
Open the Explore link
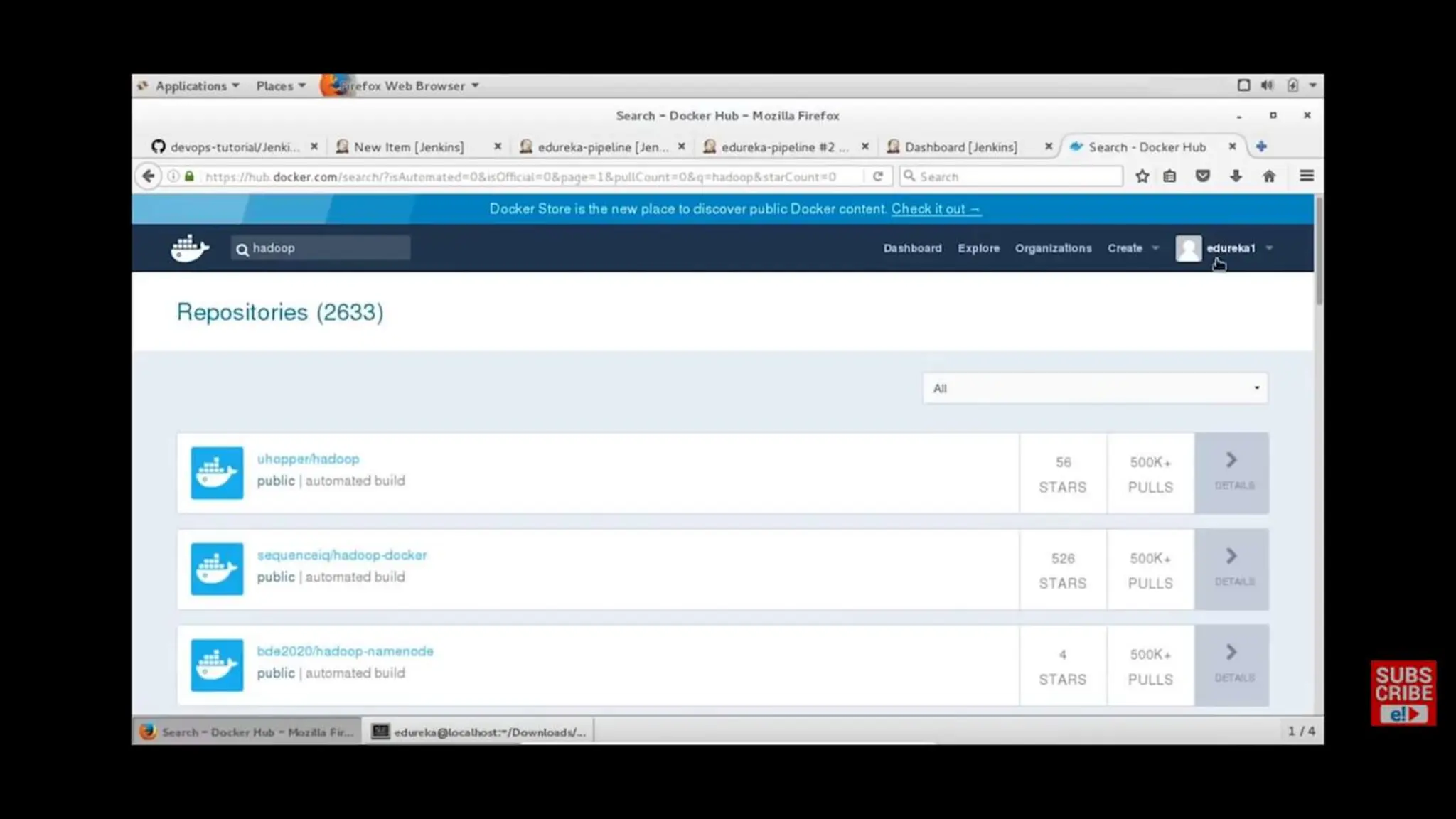[978, 248]
